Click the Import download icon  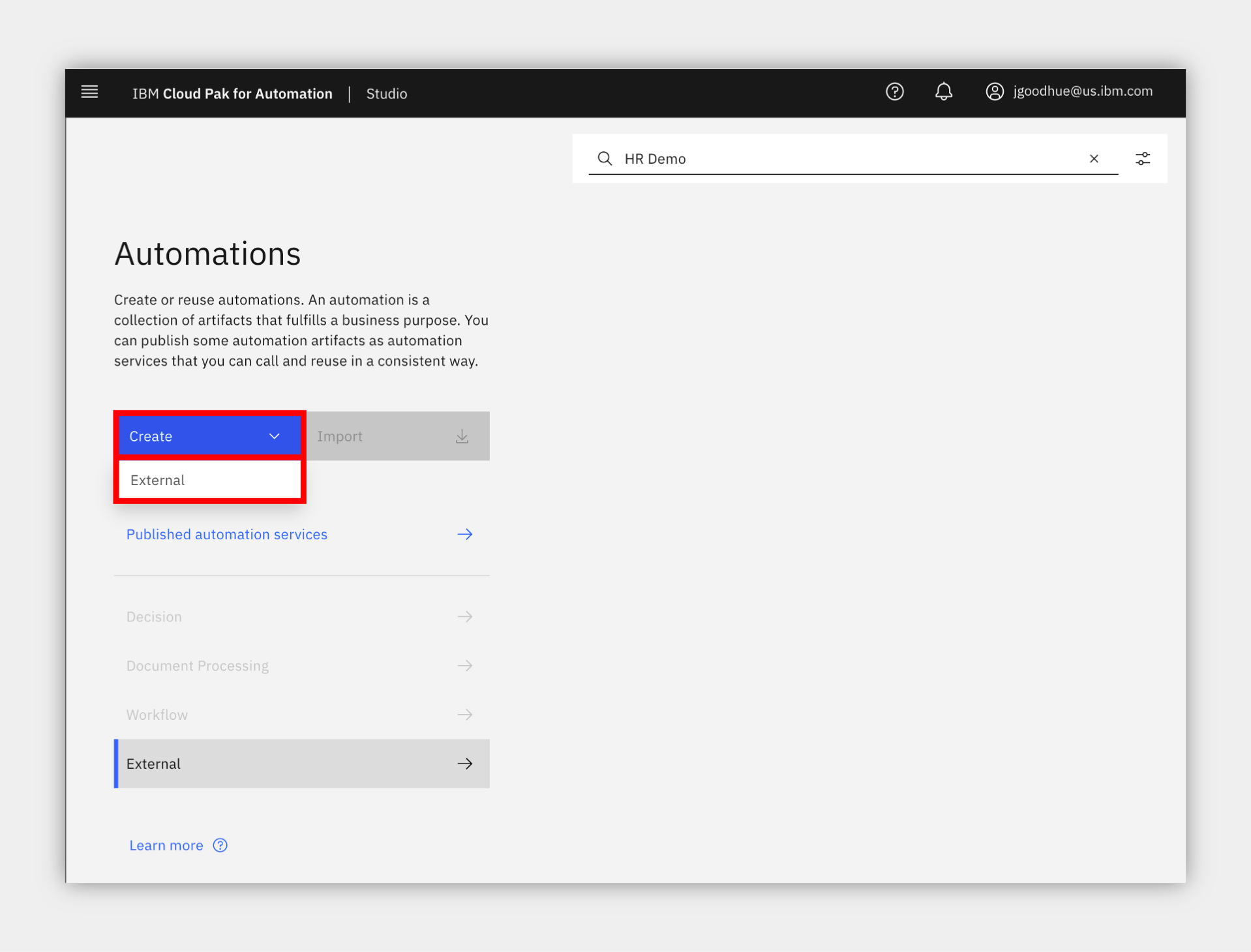pos(462,436)
